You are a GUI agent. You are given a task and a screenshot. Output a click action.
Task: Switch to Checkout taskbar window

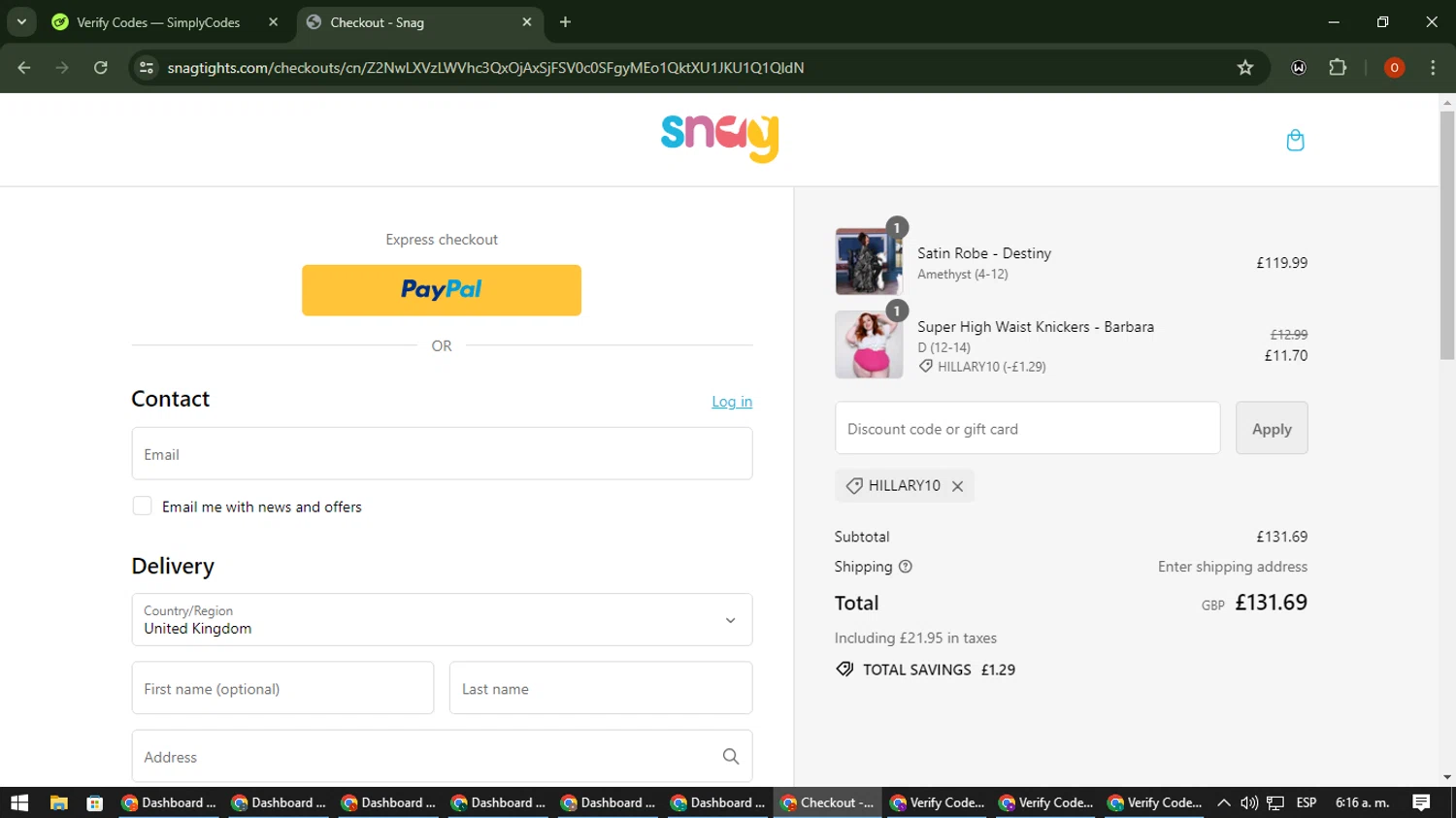828,802
